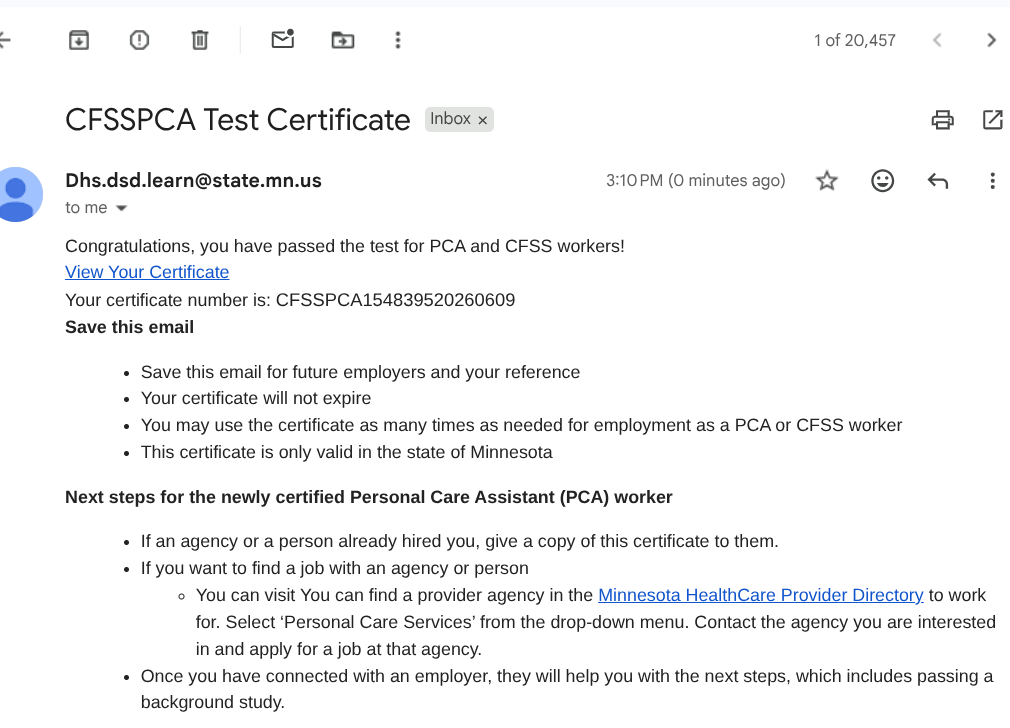Delete the email with the trash icon
Screen dimensions: 1010x728
200,40
